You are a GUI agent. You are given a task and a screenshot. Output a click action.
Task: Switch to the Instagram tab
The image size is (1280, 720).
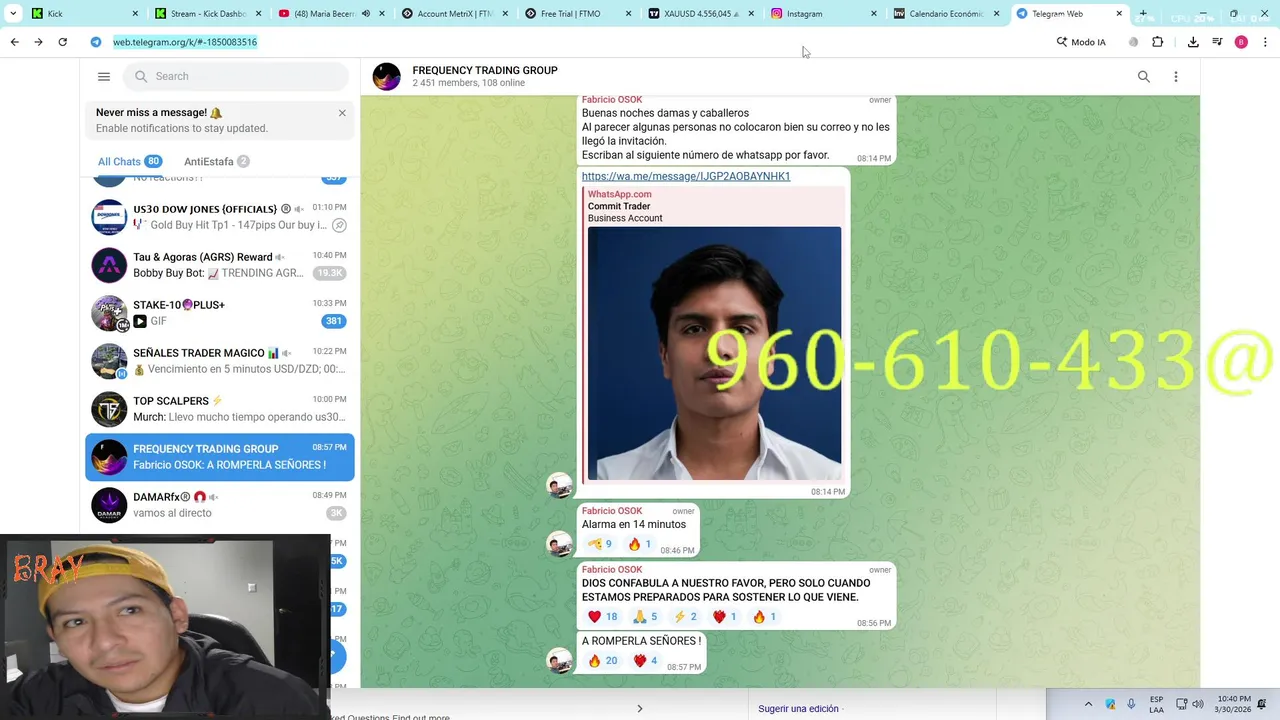pyautogui.click(x=824, y=14)
